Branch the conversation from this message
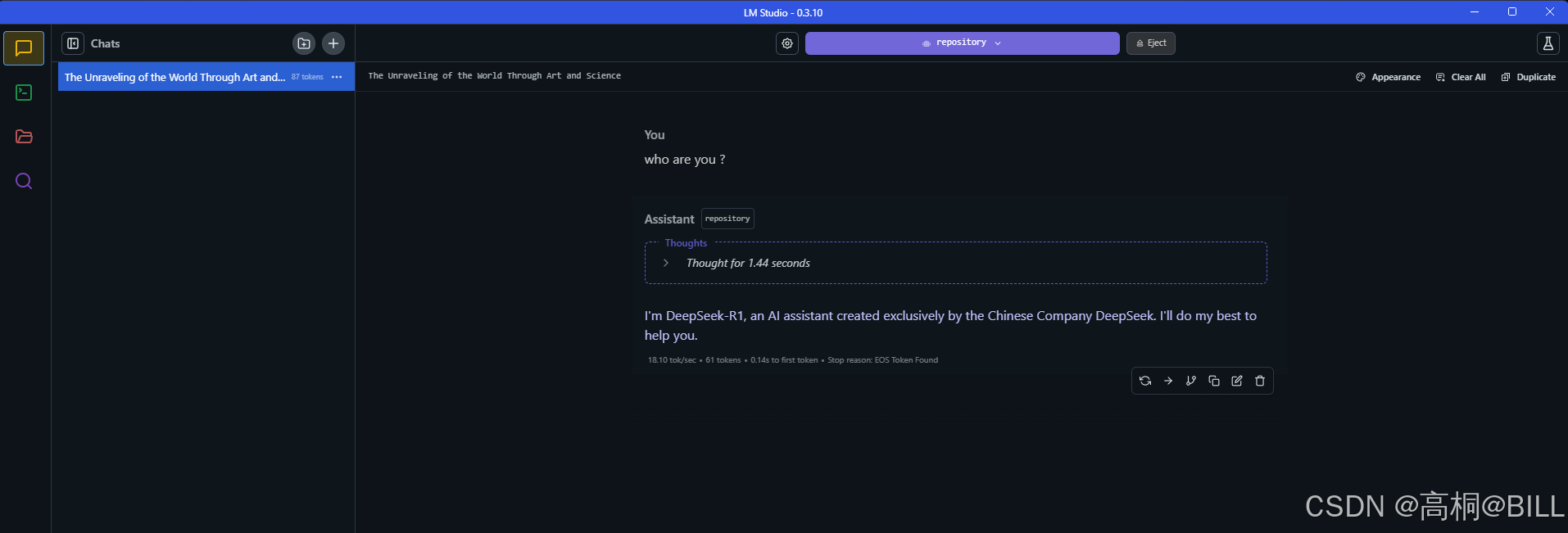The height and width of the screenshot is (533, 1568). pos(1191,381)
